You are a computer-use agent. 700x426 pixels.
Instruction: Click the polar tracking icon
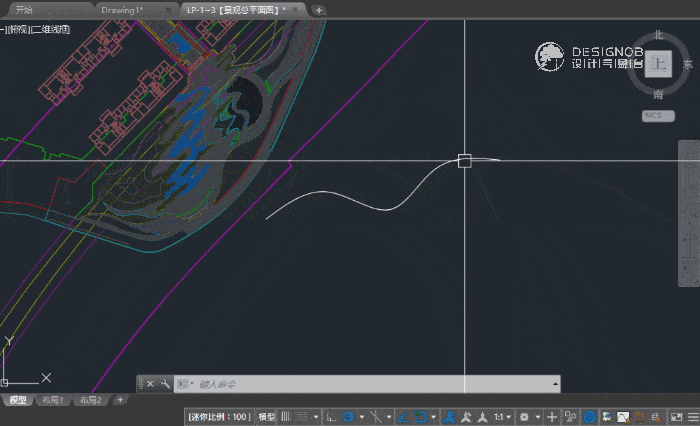click(348, 417)
